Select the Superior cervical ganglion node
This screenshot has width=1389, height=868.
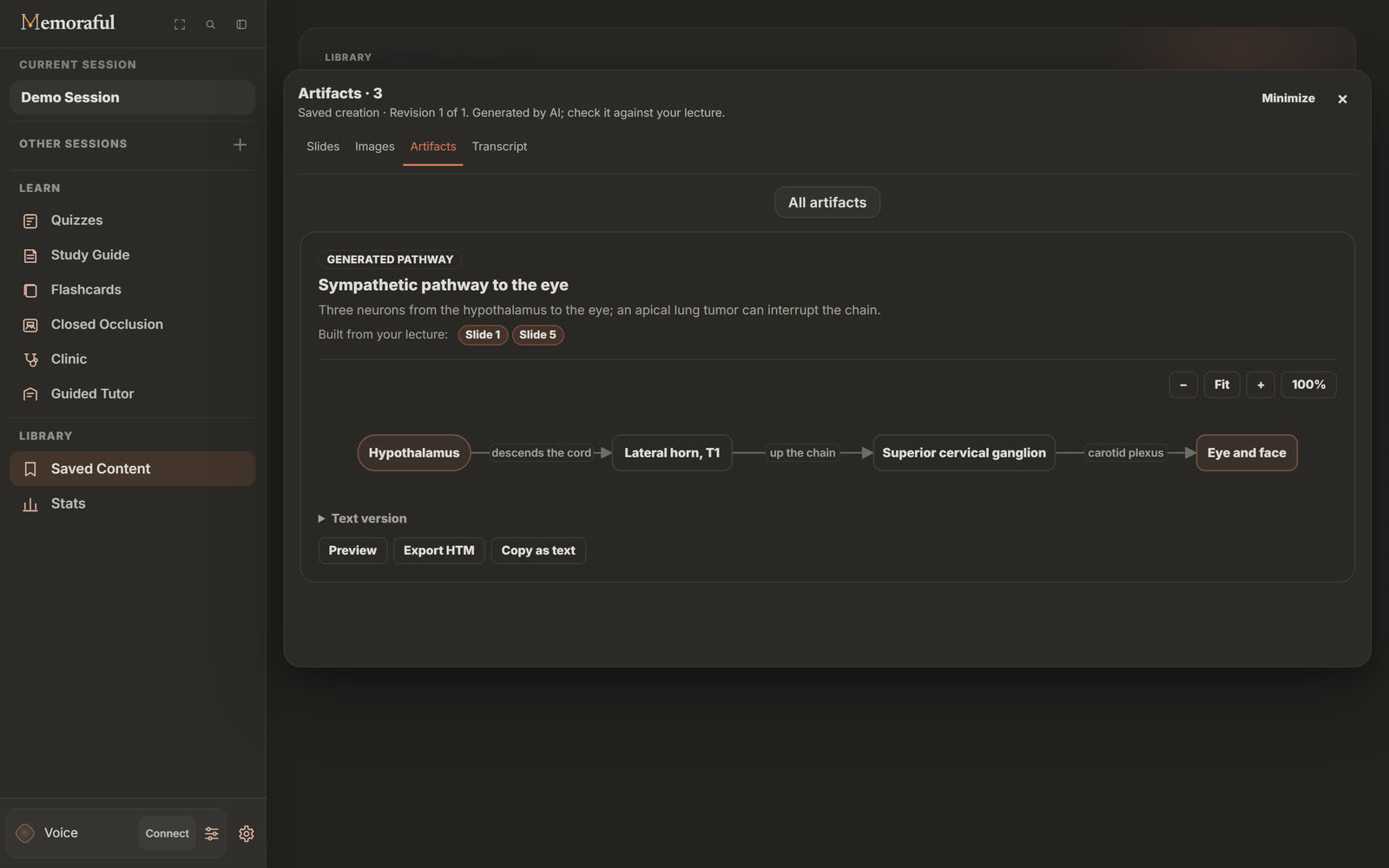964,453
